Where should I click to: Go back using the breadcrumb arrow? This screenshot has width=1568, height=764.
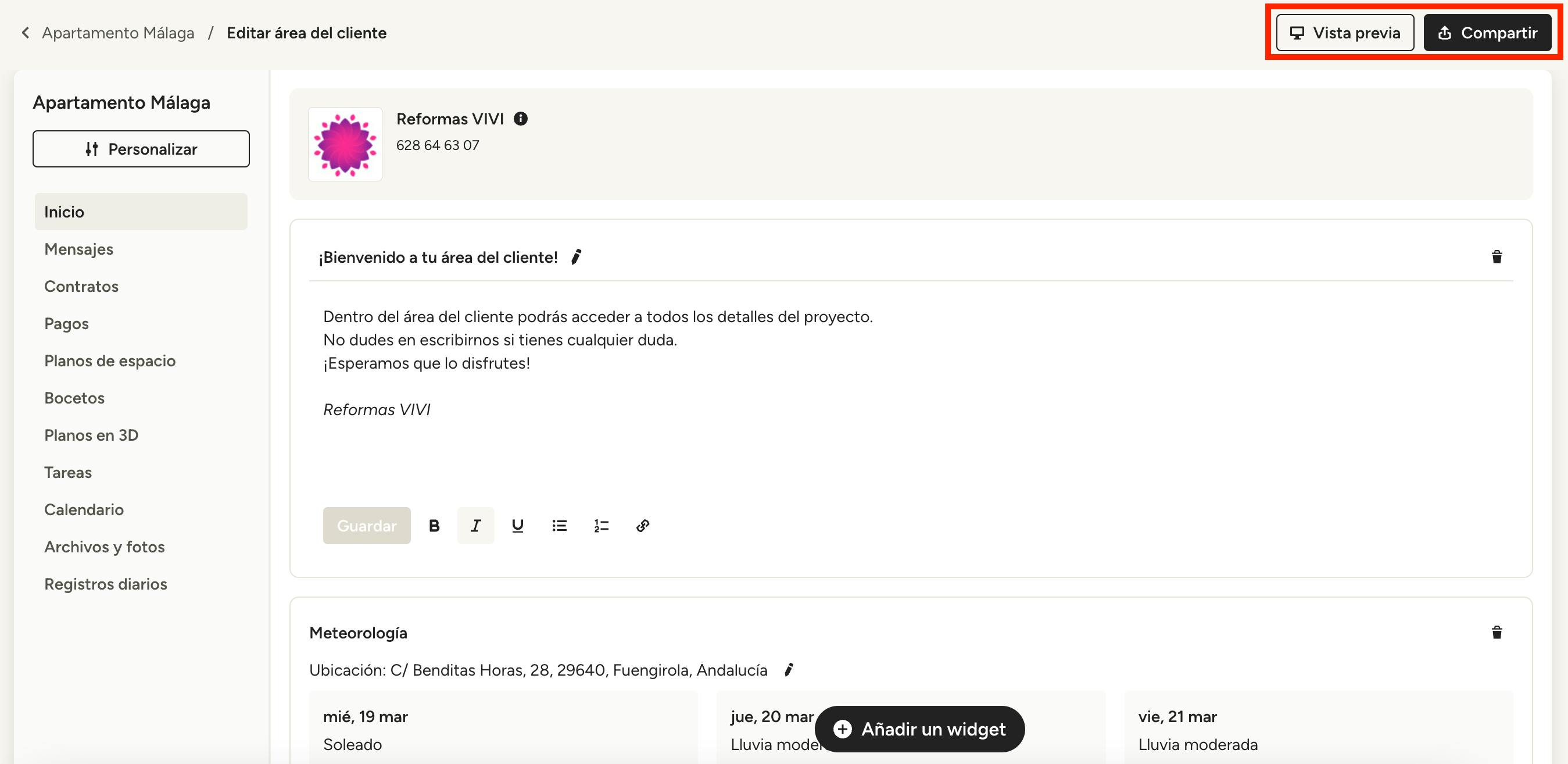[x=26, y=33]
